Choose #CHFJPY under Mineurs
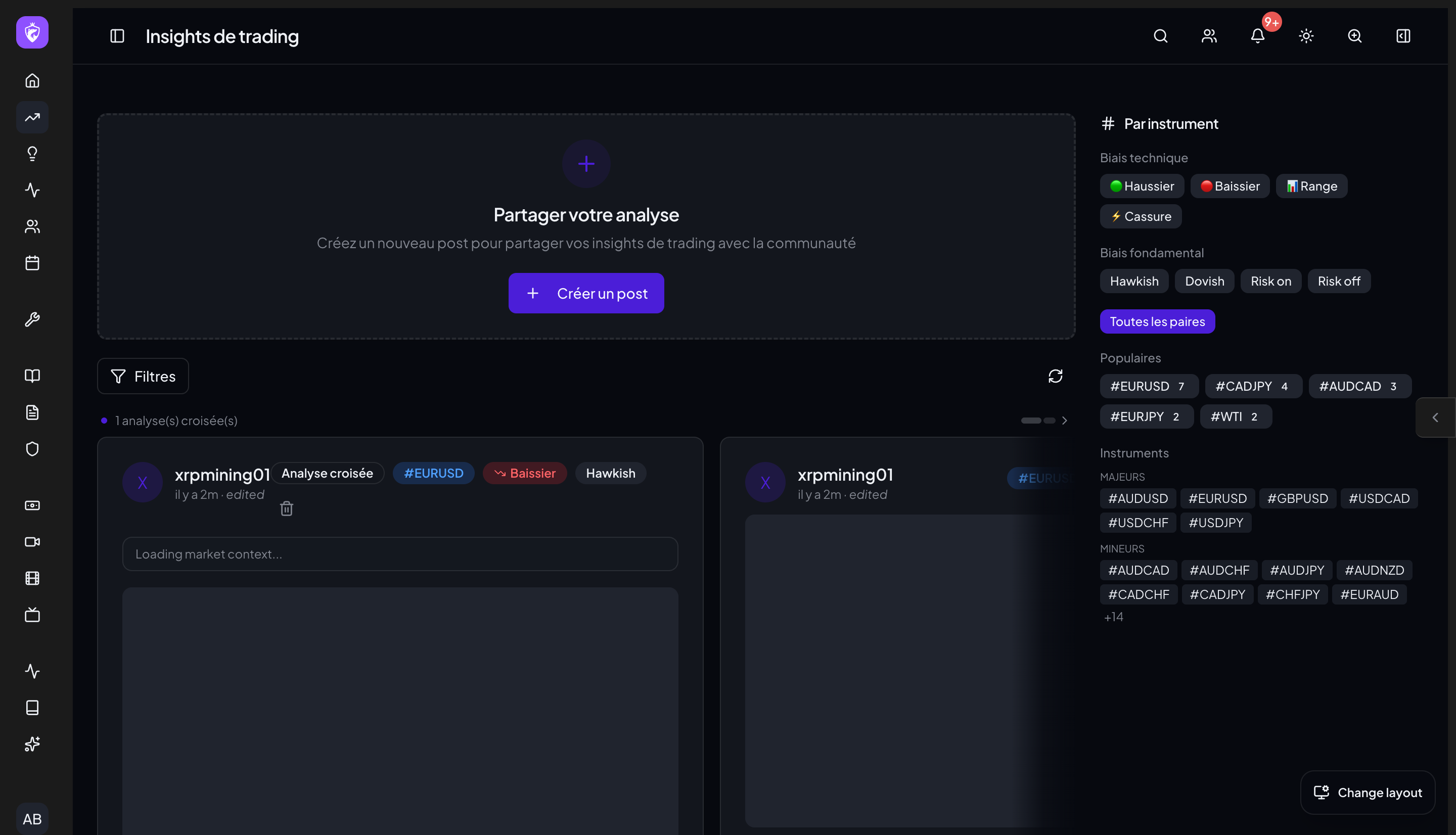1456x835 pixels. click(x=1293, y=594)
